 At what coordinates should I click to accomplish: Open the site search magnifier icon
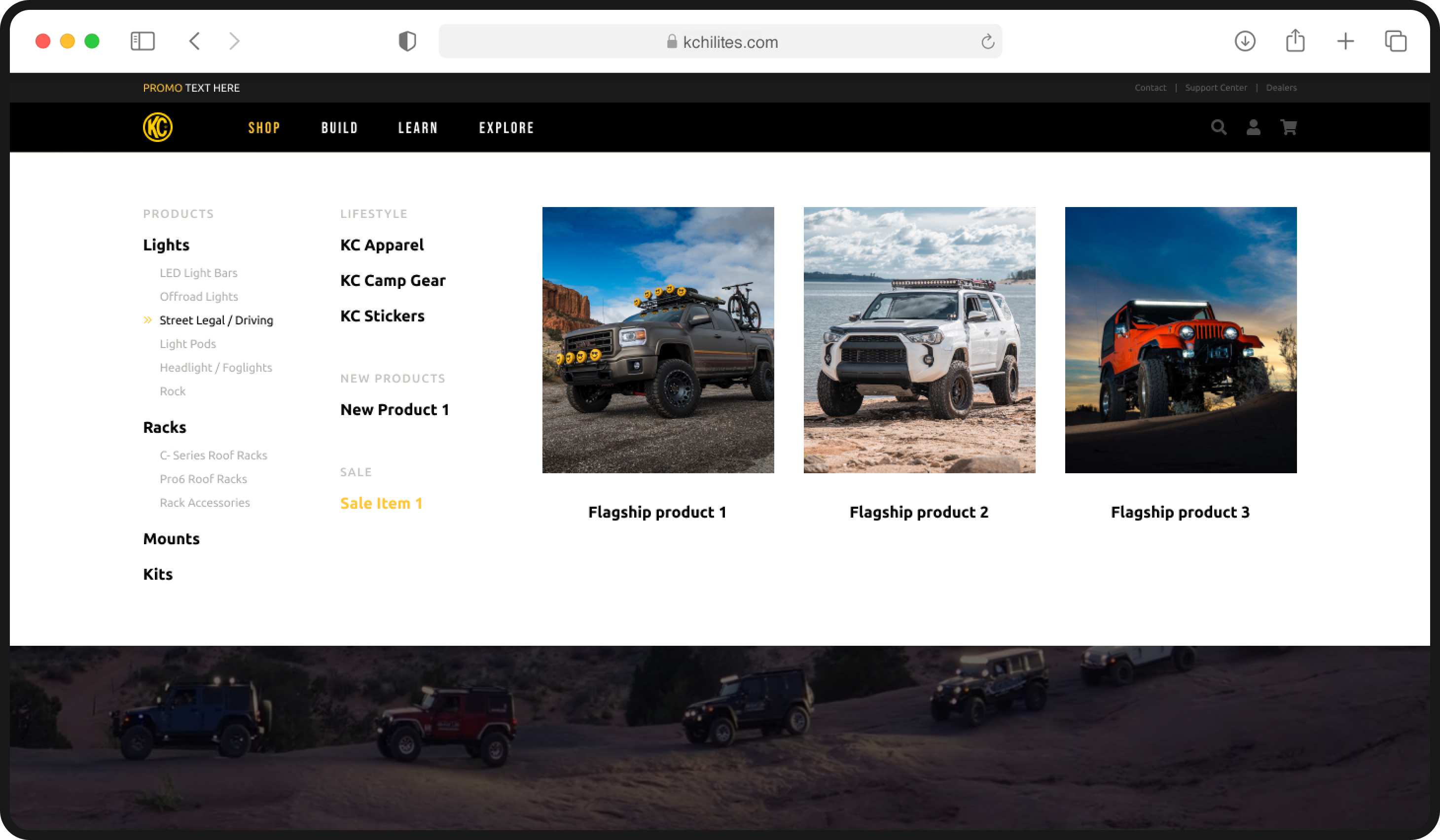(1218, 127)
